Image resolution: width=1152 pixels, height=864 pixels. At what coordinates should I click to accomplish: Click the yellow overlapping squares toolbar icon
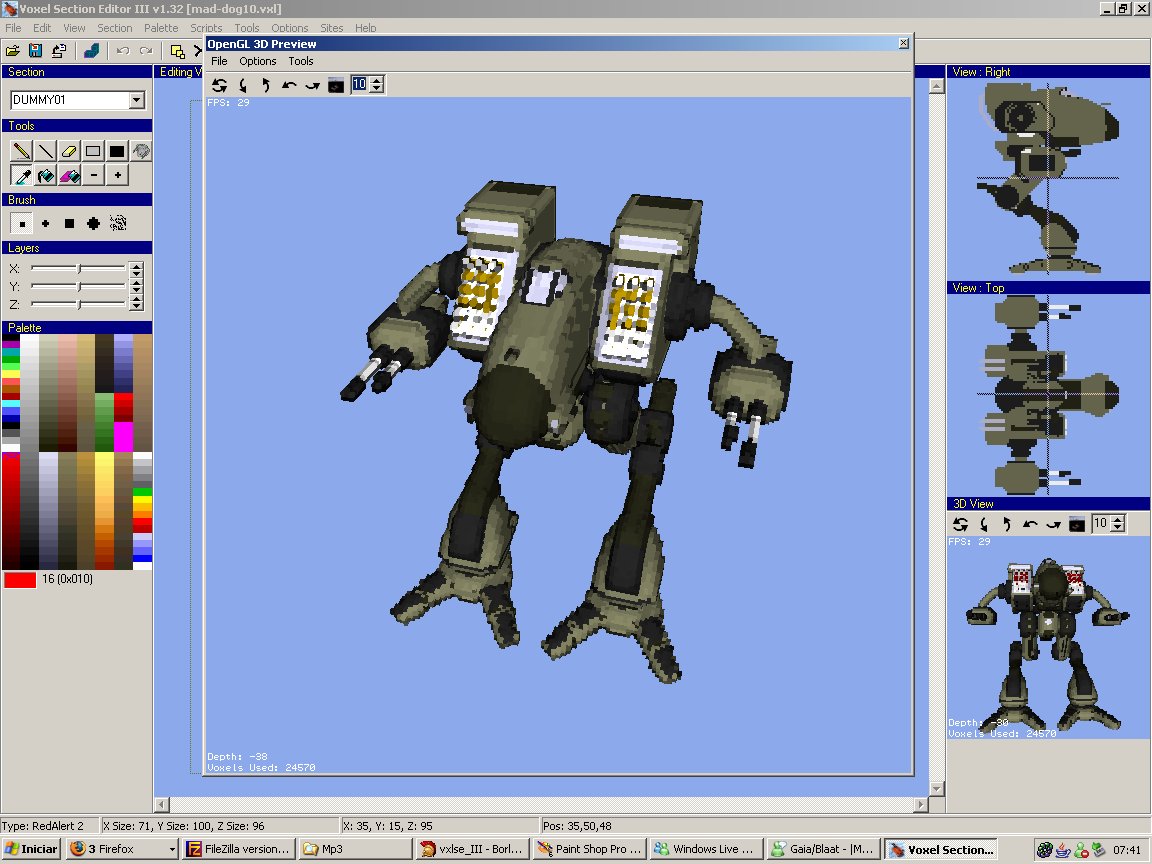(x=177, y=51)
